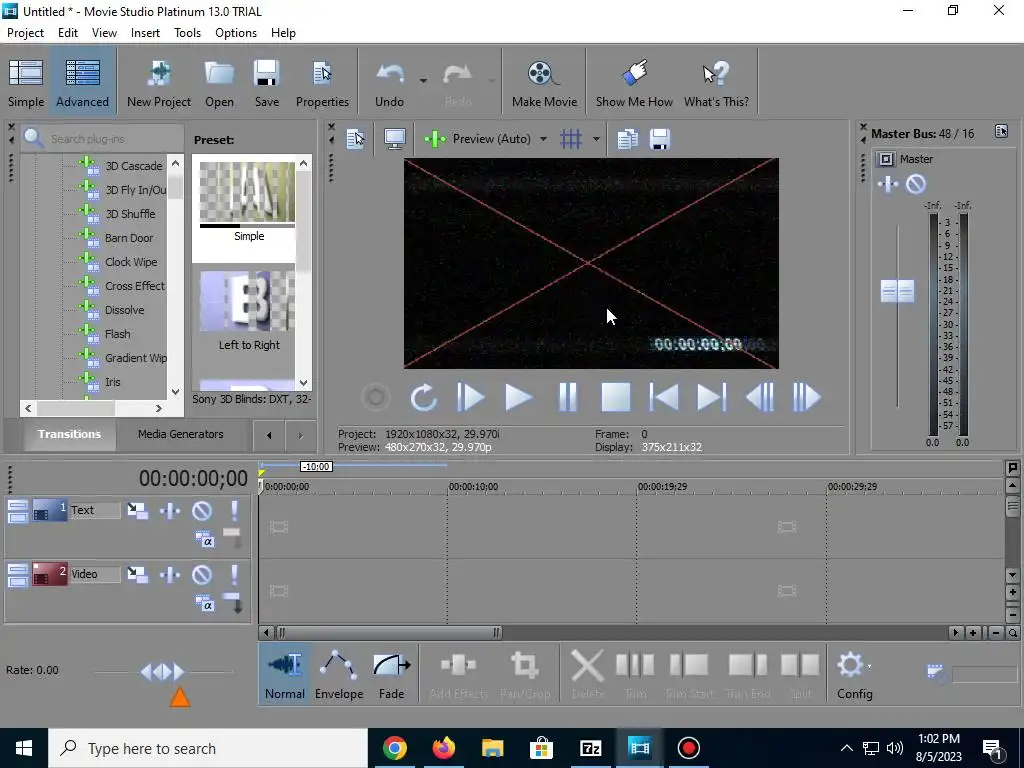Launch Show Me How tutorials
The image size is (1024, 768).
634,83
